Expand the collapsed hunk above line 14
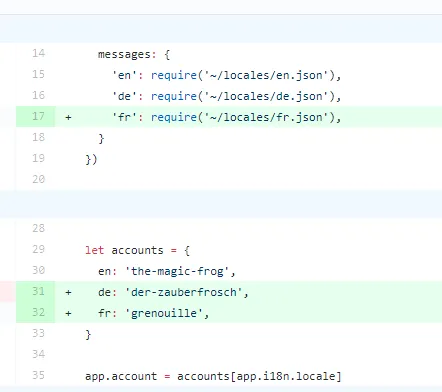This screenshot has width=442, height=392. 221,29
